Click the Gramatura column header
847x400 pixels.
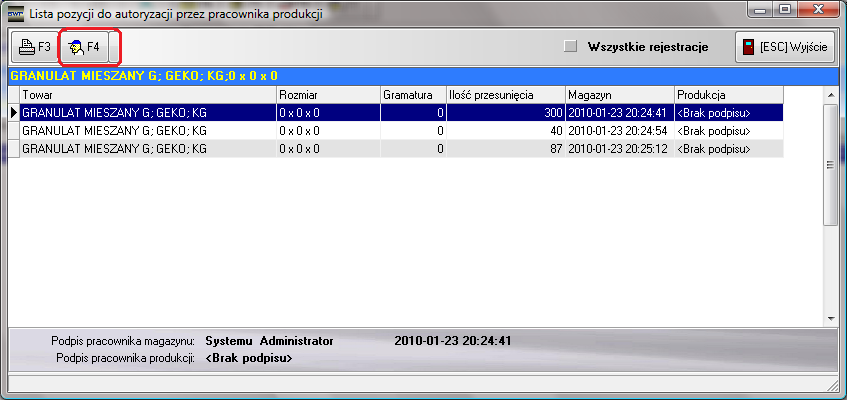pyautogui.click(x=412, y=94)
